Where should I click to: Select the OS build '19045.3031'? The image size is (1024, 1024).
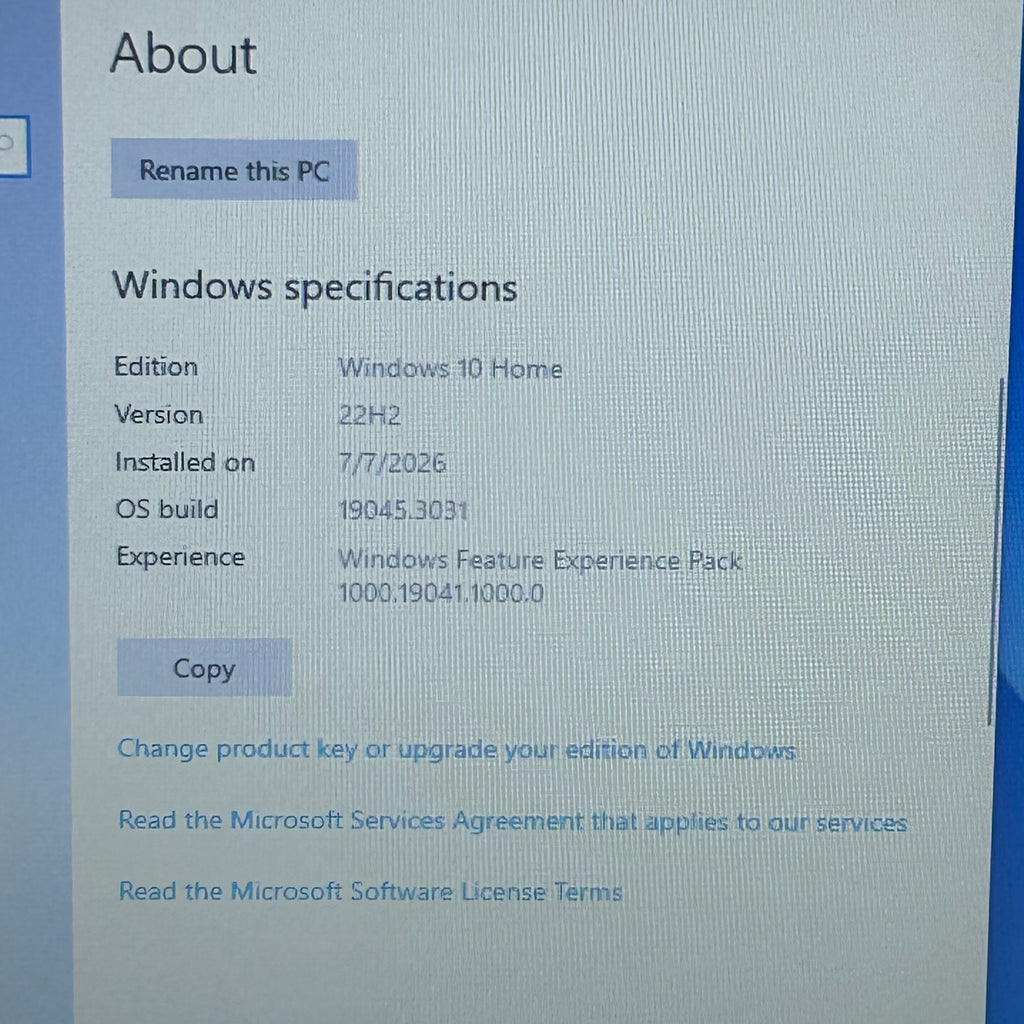pyautogui.click(x=403, y=510)
